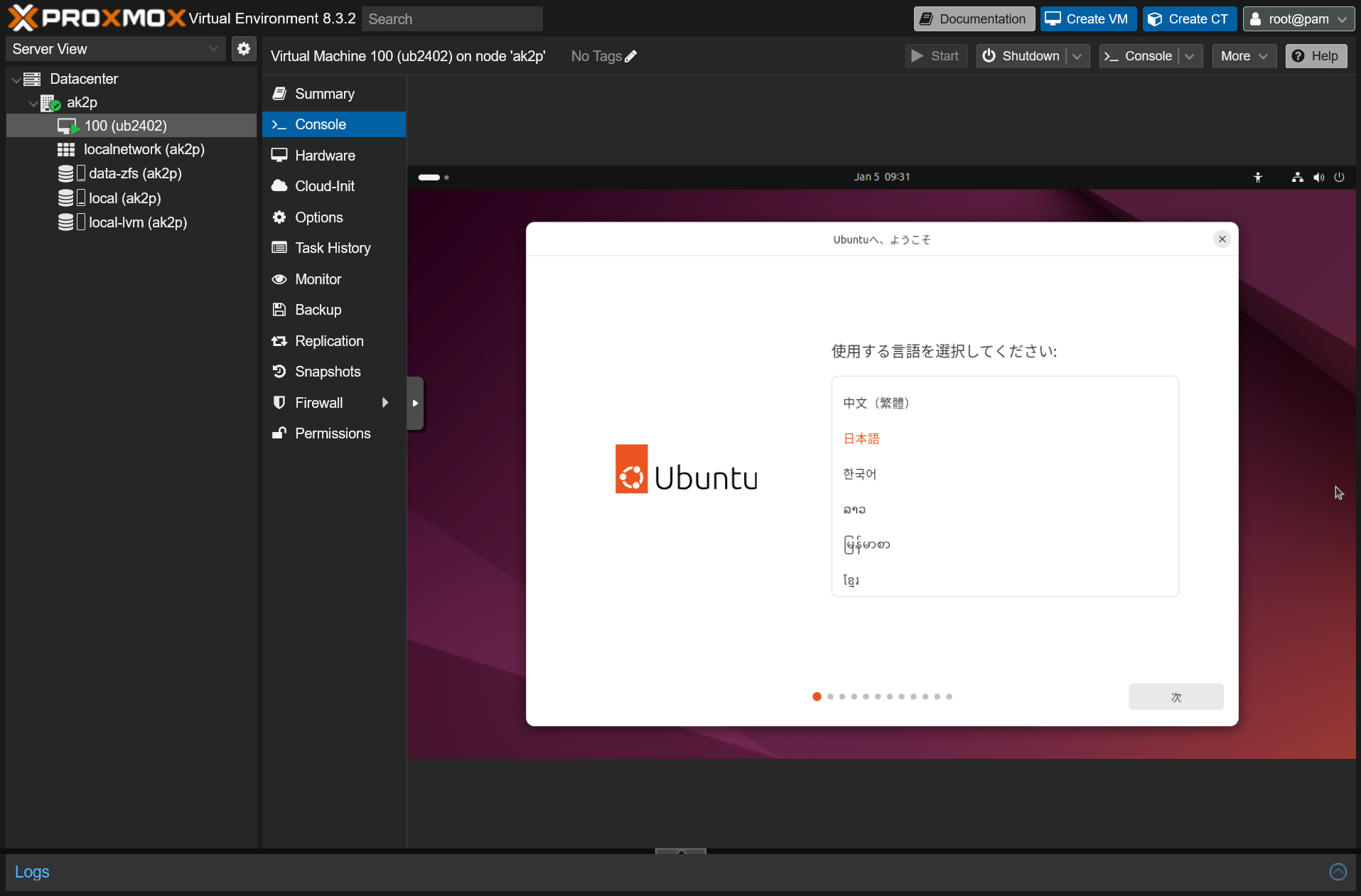
Task: Close the Ubuntu welcome dialog
Action: click(1222, 239)
